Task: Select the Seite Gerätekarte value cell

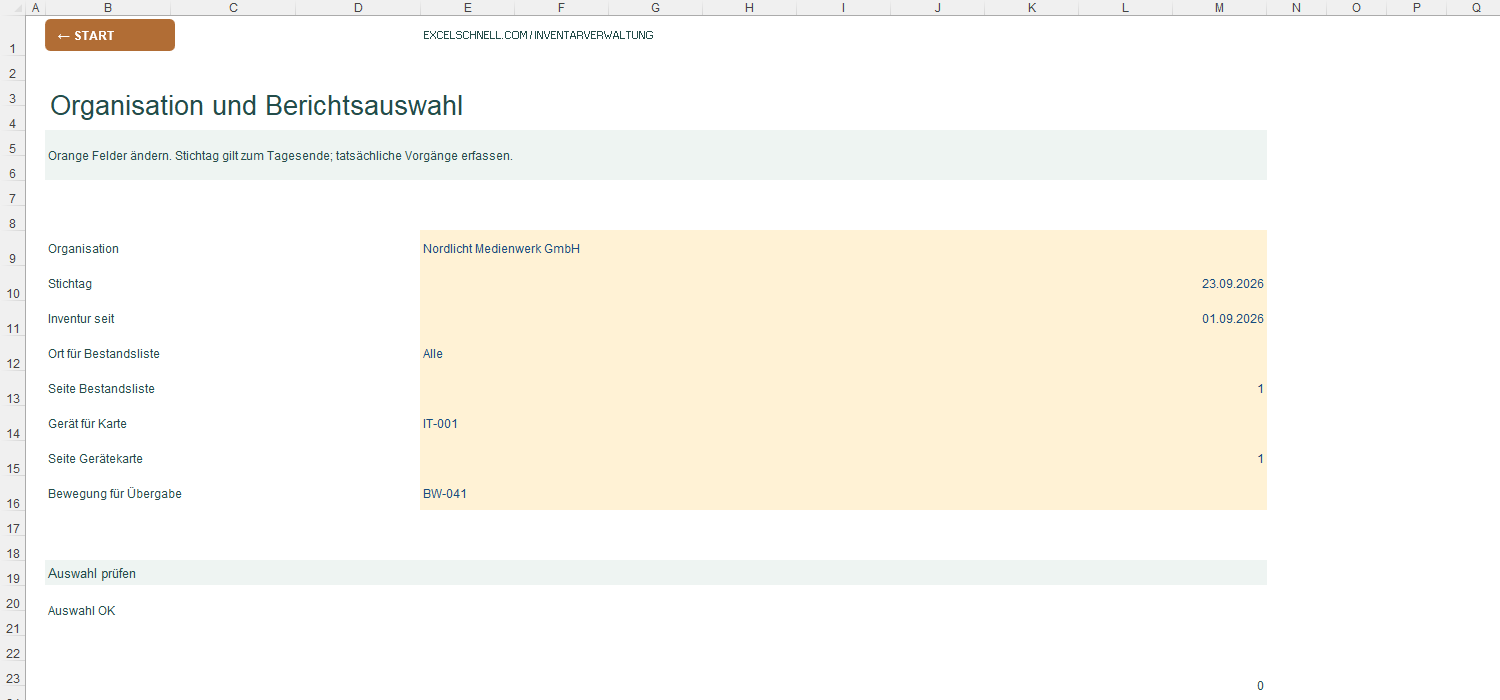Action: 843,458
